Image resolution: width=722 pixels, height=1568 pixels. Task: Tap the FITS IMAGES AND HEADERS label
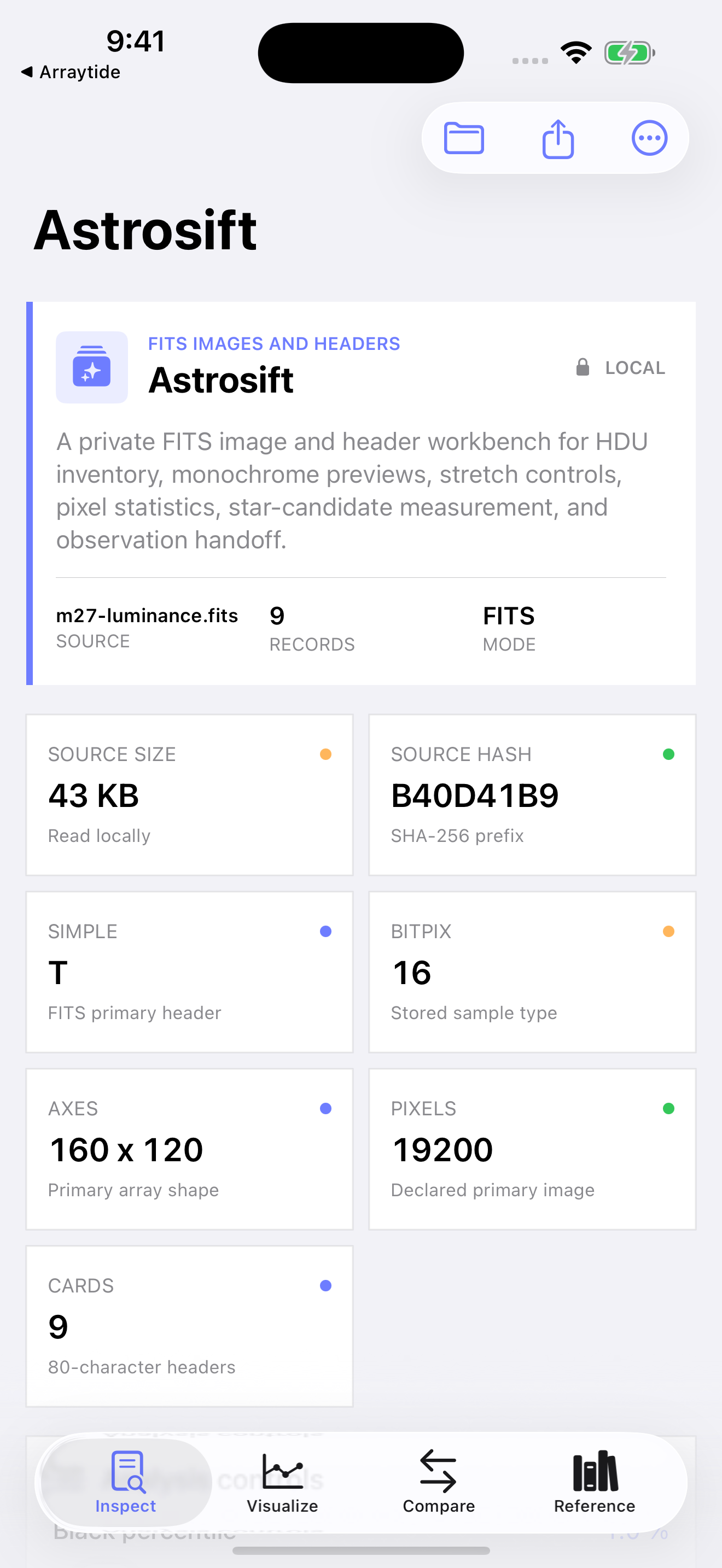click(x=274, y=343)
